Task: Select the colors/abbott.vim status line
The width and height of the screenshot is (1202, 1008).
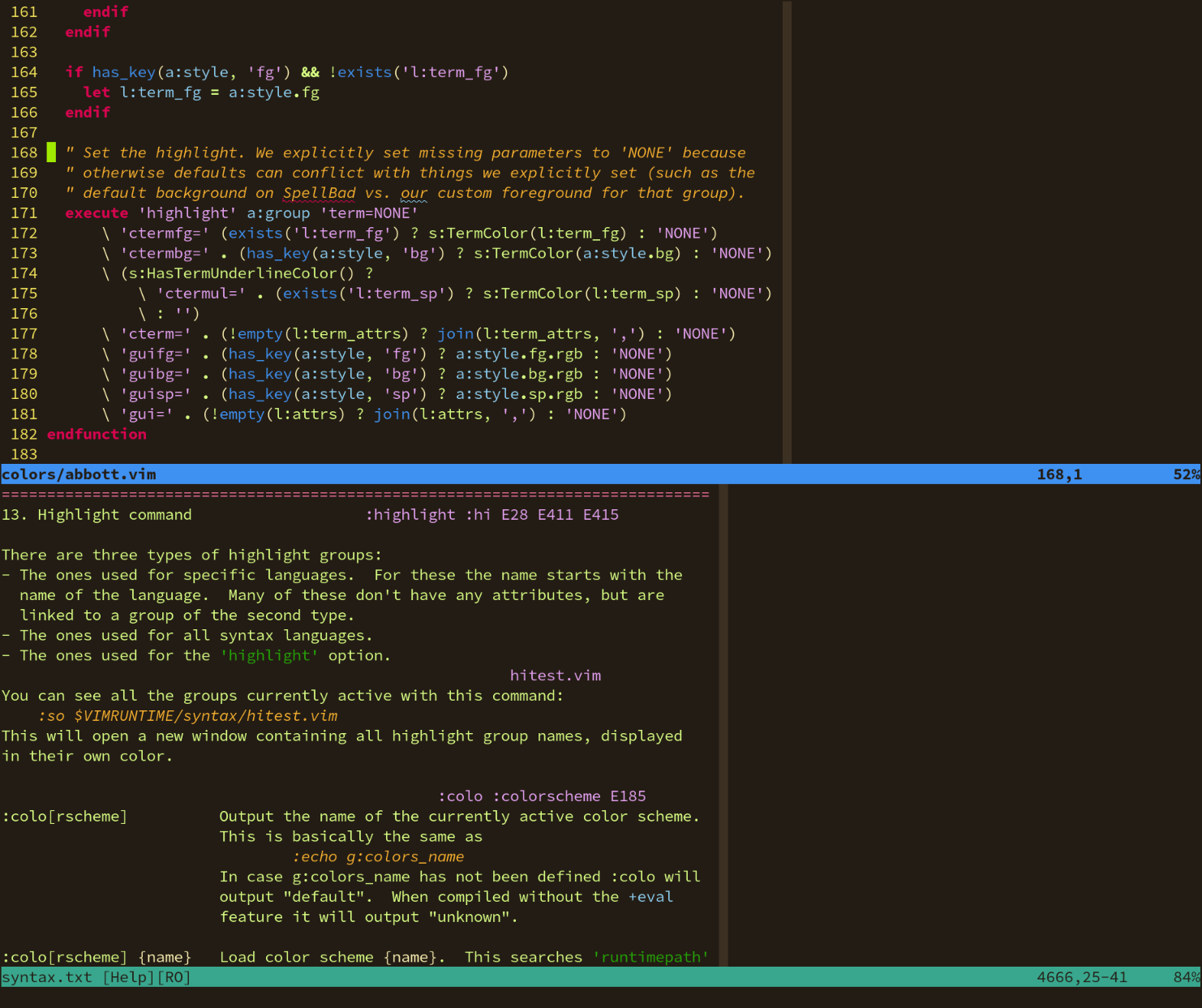Action: click(79, 474)
